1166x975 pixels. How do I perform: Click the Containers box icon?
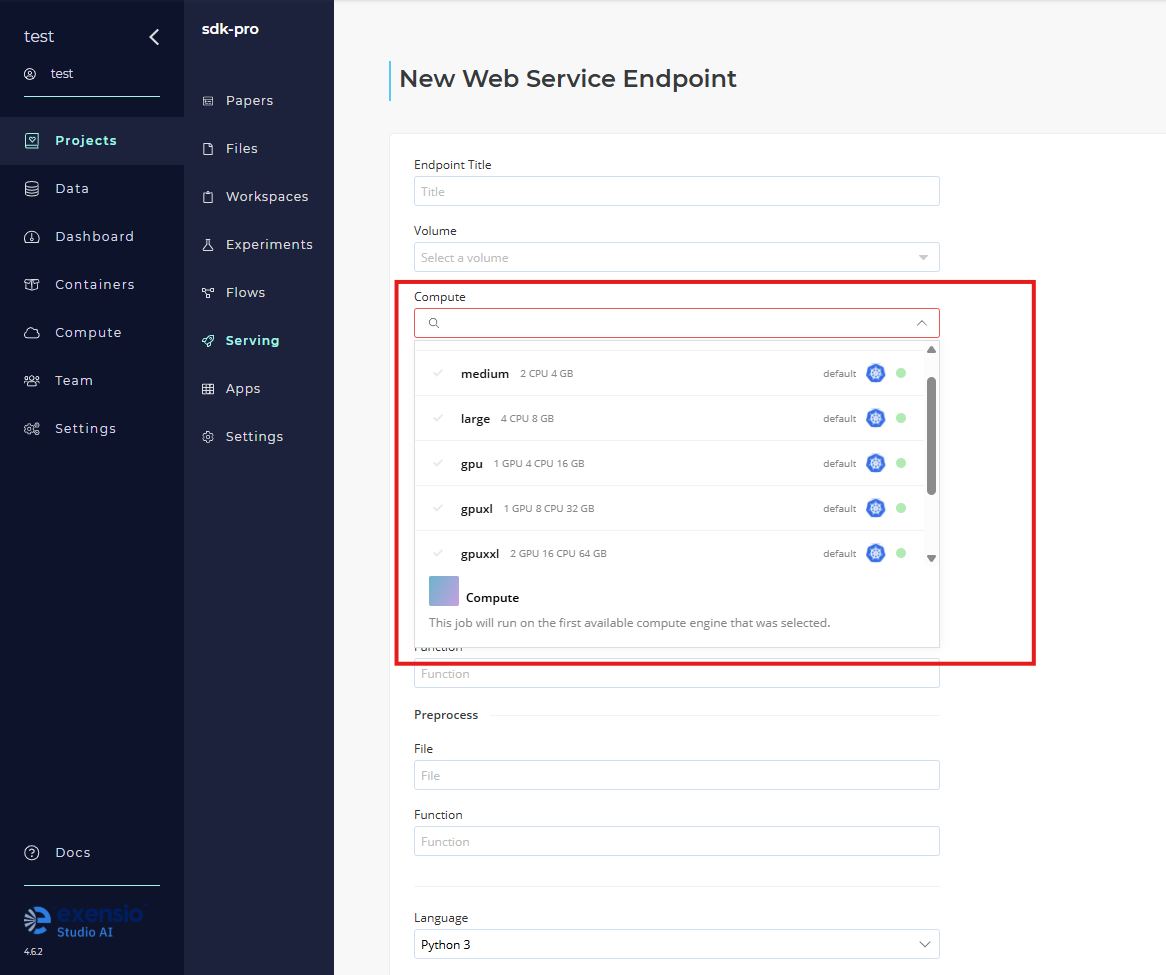pyautogui.click(x=32, y=285)
